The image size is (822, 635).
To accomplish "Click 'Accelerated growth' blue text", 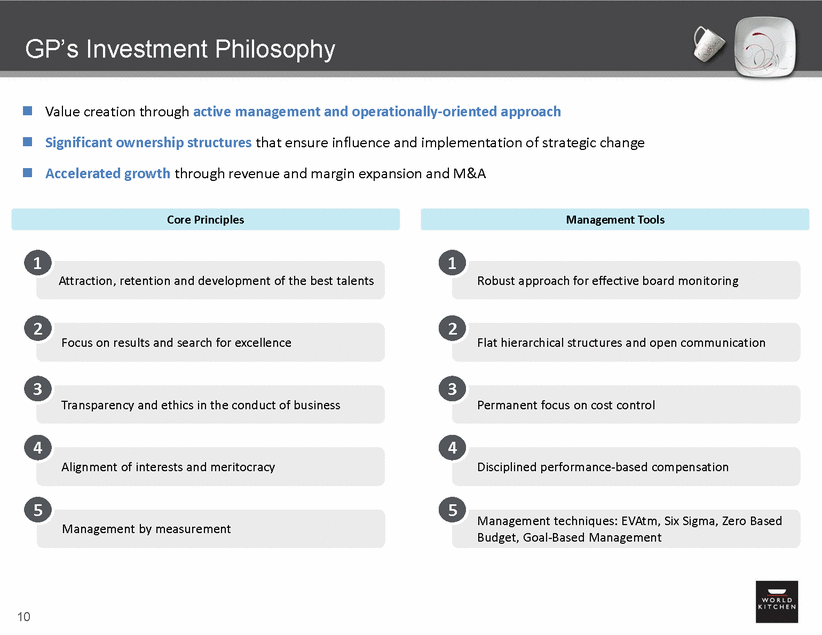I will point(108,173).
